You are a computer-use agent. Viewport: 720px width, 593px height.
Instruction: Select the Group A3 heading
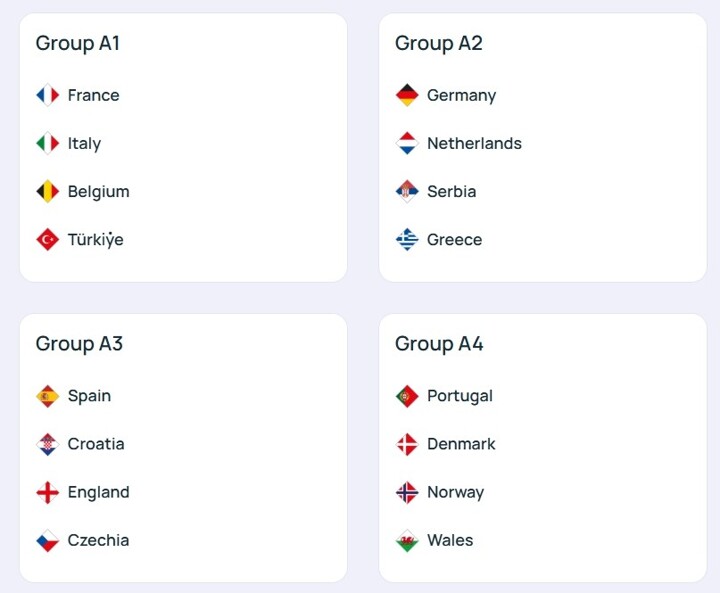[x=79, y=344]
